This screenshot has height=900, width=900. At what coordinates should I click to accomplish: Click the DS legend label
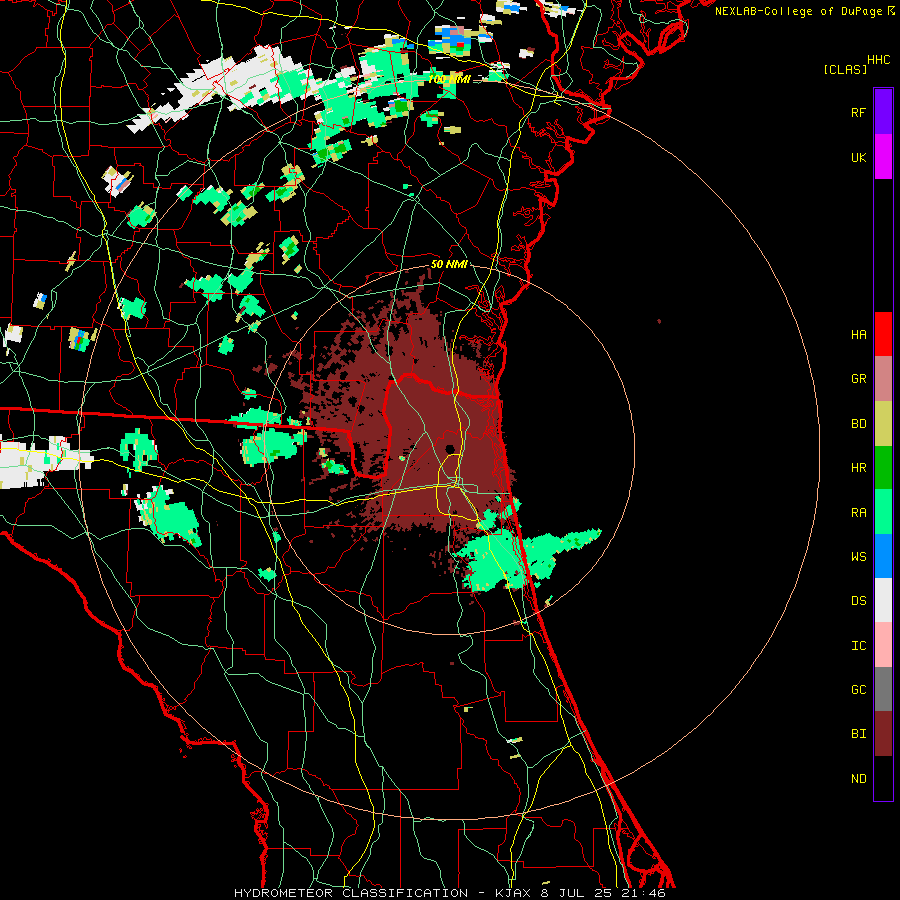pos(859,601)
